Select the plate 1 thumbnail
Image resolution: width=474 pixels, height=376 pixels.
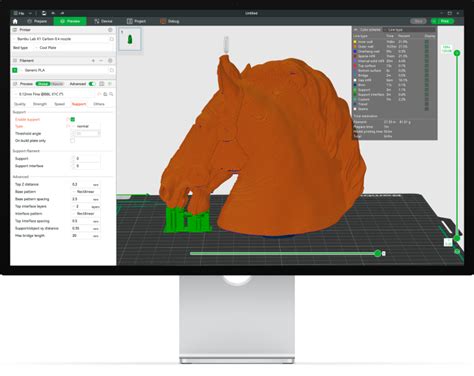coord(130,39)
